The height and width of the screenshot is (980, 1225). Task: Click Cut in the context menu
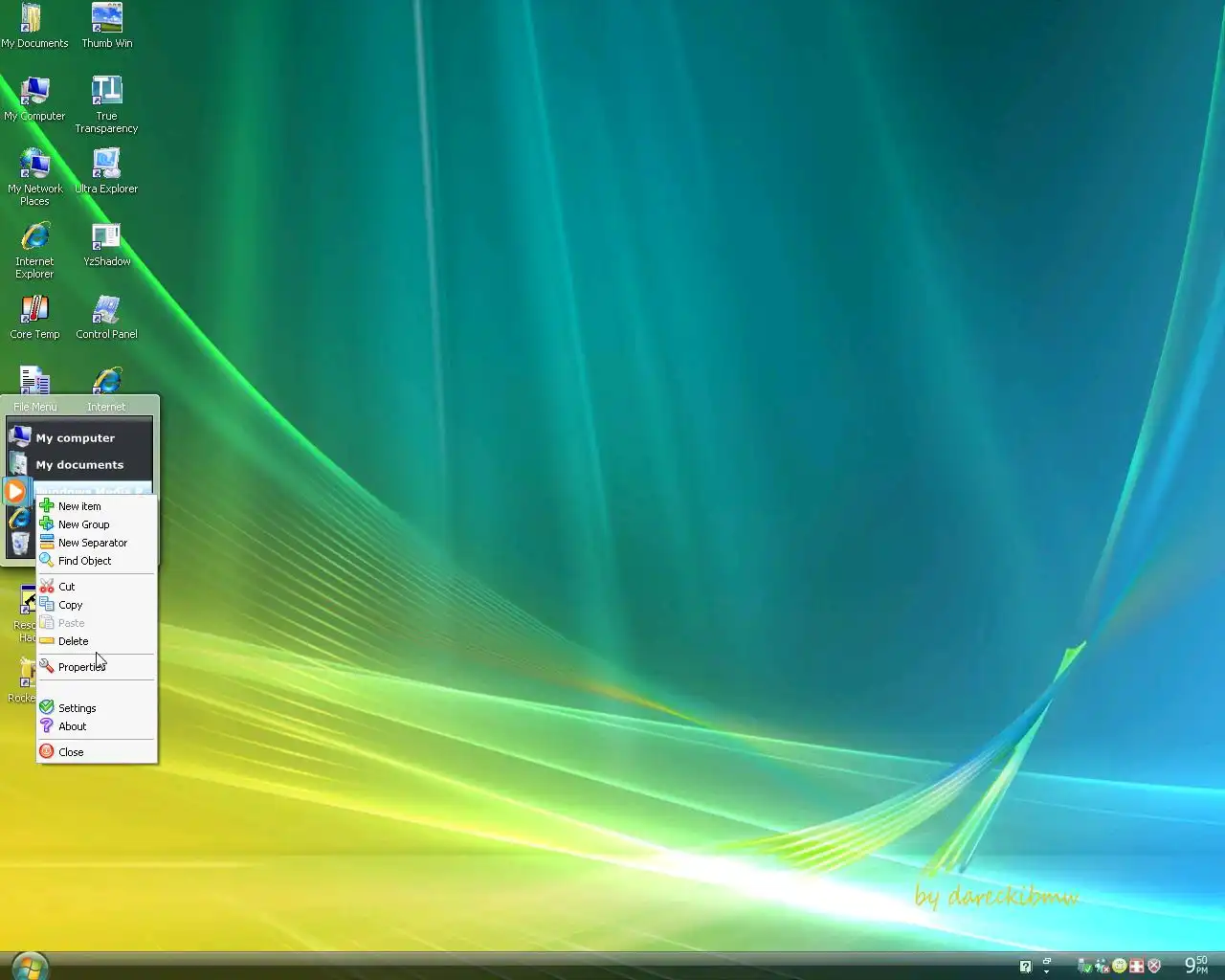97,587
